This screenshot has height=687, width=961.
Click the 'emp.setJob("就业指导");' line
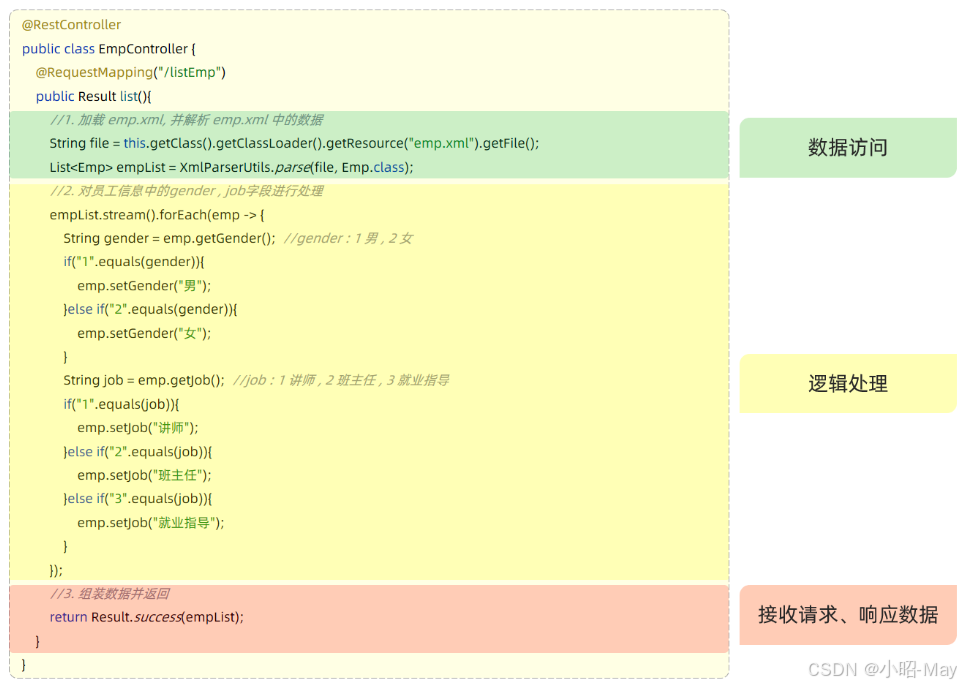[x=151, y=523]
